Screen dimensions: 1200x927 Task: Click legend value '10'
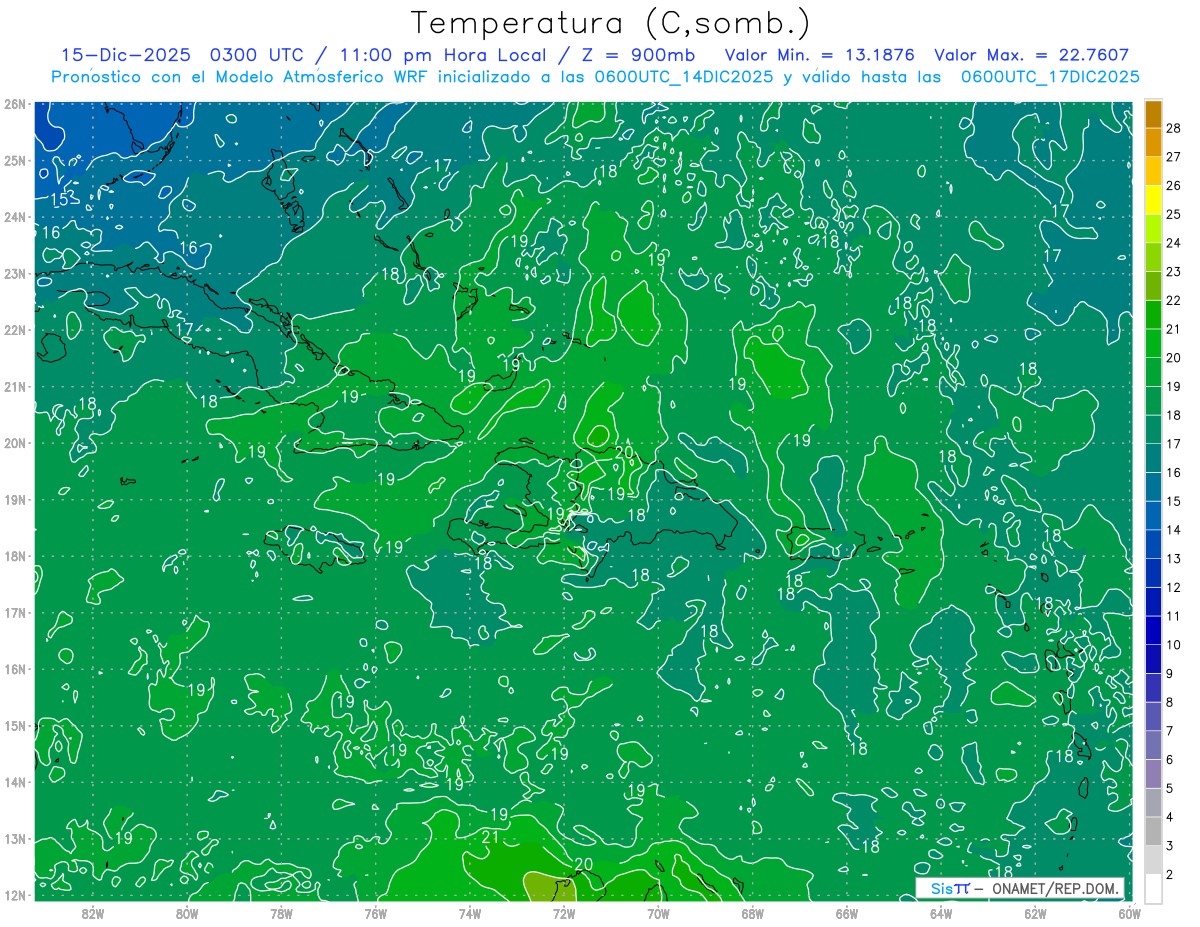pyautogui.click(x=1174, y=645)
